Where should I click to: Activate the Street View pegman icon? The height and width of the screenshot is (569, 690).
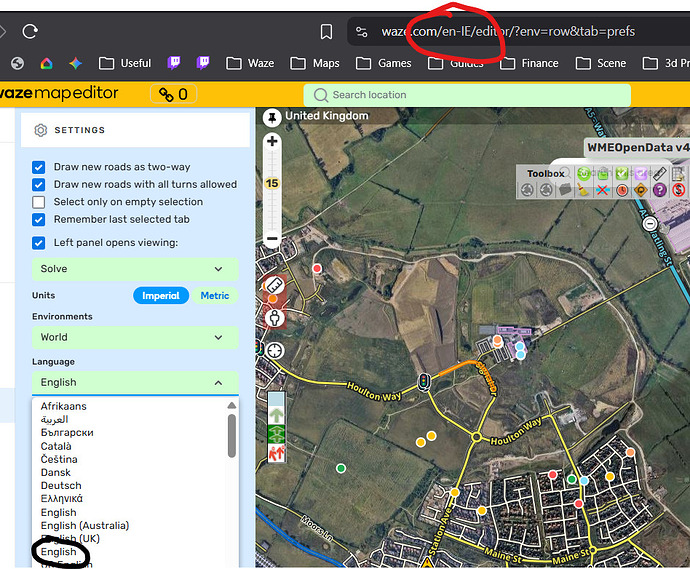[275, 318]
